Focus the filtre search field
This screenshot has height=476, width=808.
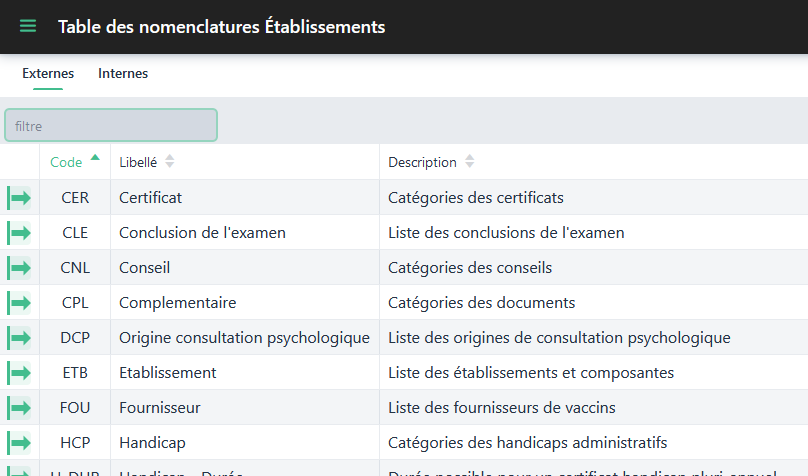(111, 126)
